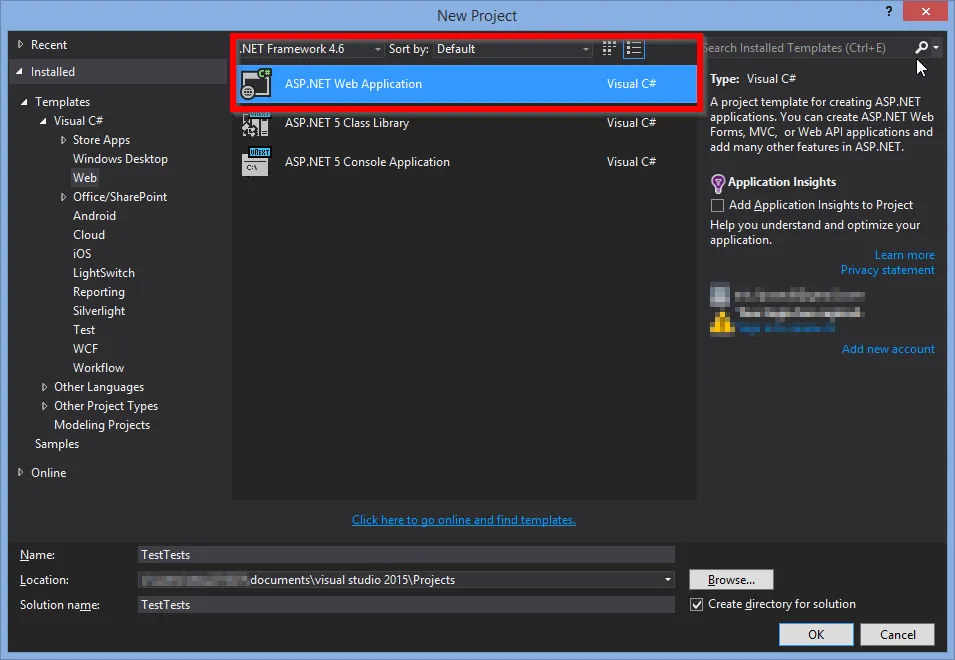Select the WCF template category

coord(85,348)
